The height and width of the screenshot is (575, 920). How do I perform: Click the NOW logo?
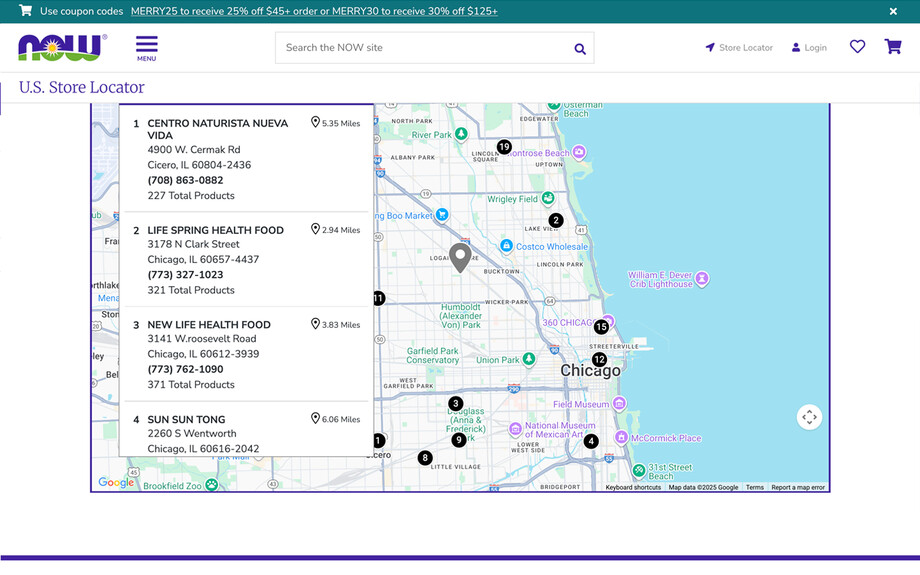click(x=62, y=48)
